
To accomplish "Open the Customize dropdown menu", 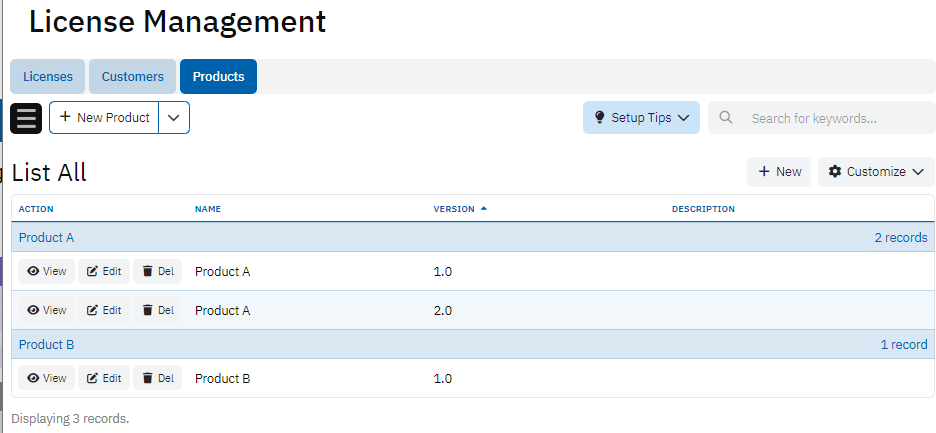I will [x=876, y=172].
